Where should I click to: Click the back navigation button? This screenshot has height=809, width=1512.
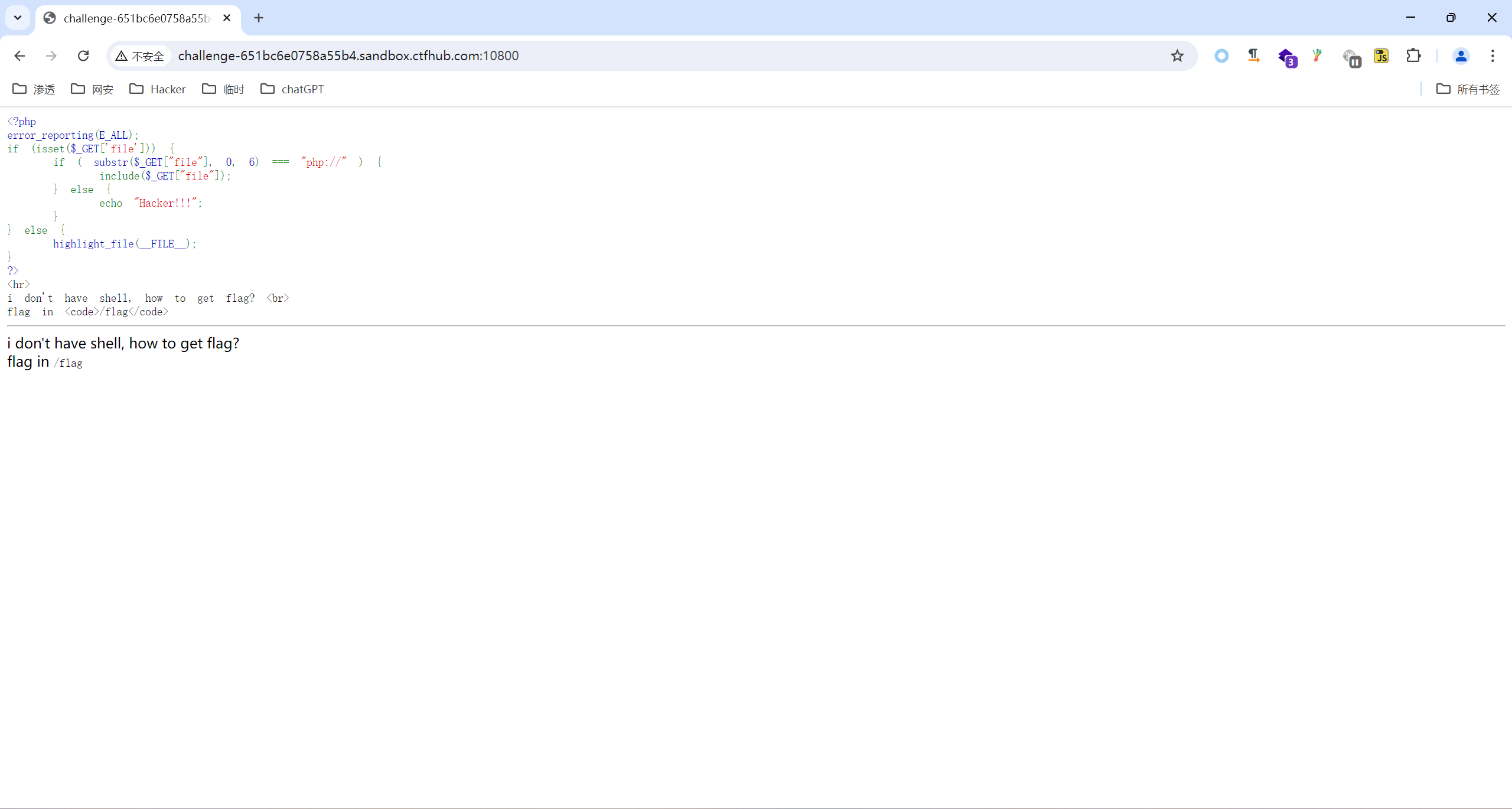click(19, 56)
